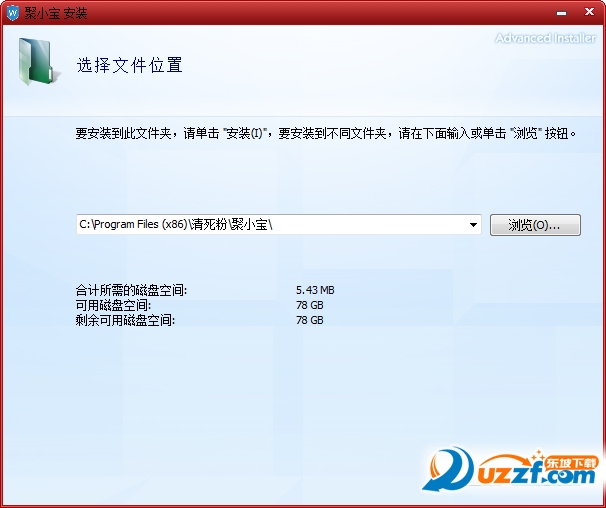Click the 选择文件位置 heading
606x508 pixels.
129,65
